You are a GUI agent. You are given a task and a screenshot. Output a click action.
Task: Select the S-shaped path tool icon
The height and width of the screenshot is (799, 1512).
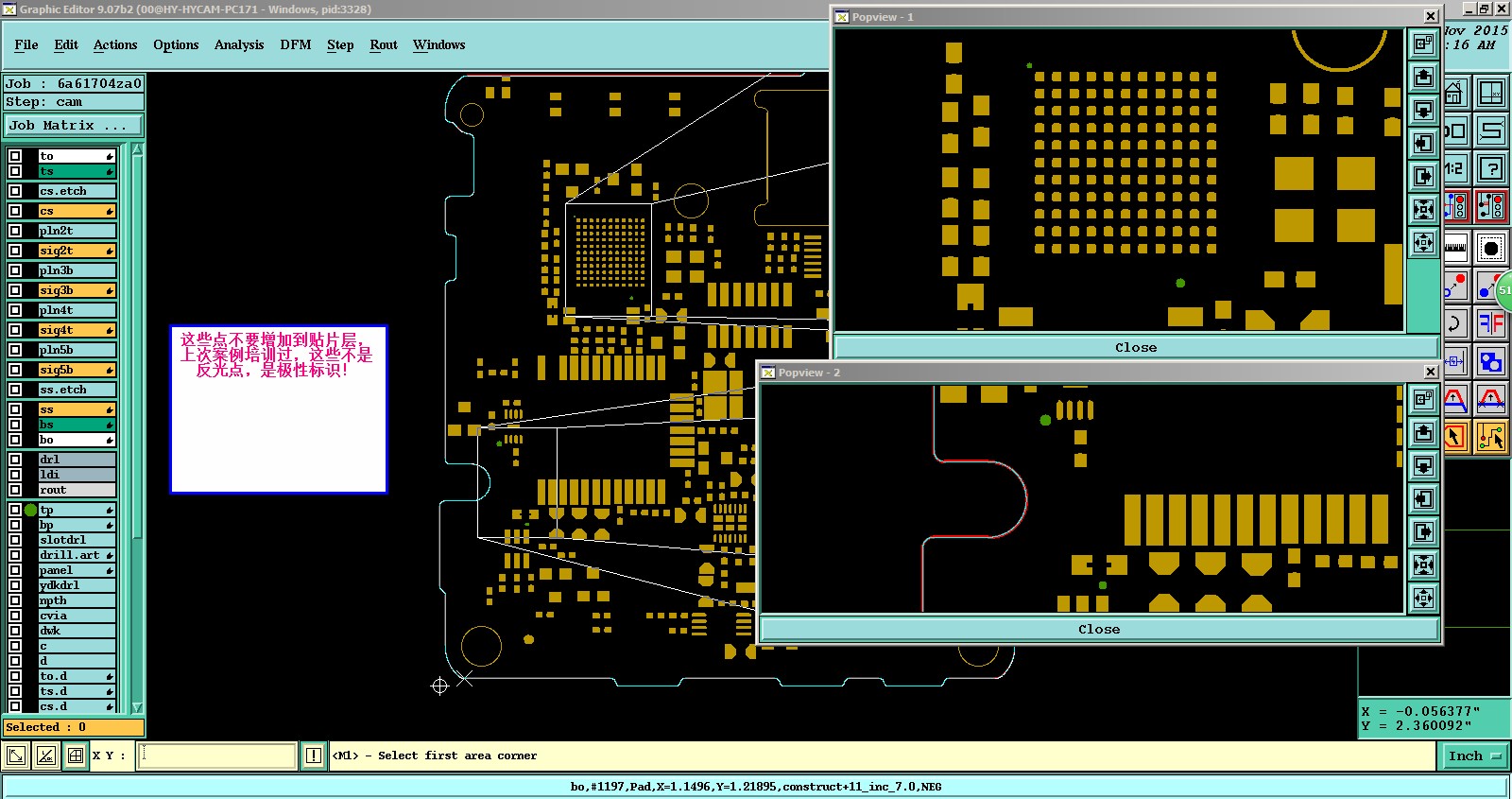pyautogui.click(x=1491, y=130)
